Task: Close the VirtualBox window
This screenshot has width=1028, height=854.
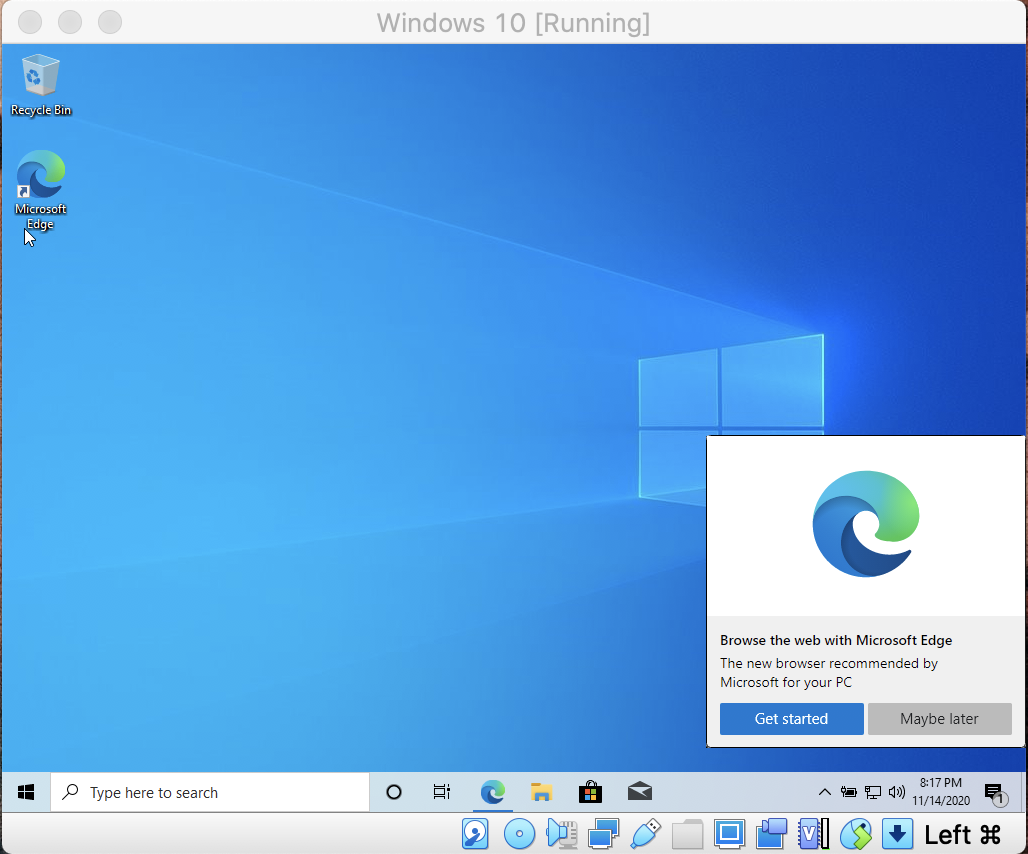Action: click(30, 22)
